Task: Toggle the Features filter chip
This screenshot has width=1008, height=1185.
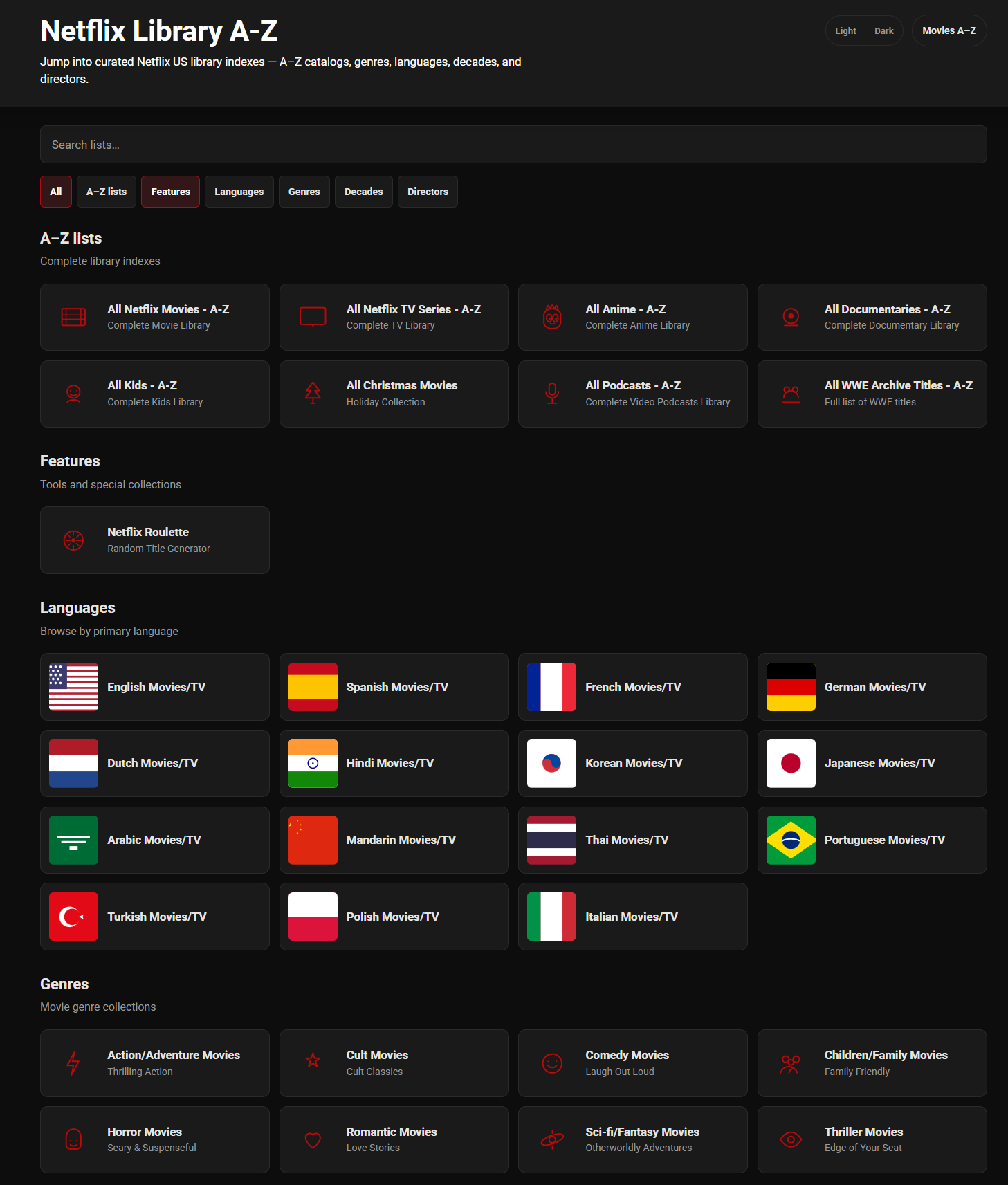Action: point(170,192)
